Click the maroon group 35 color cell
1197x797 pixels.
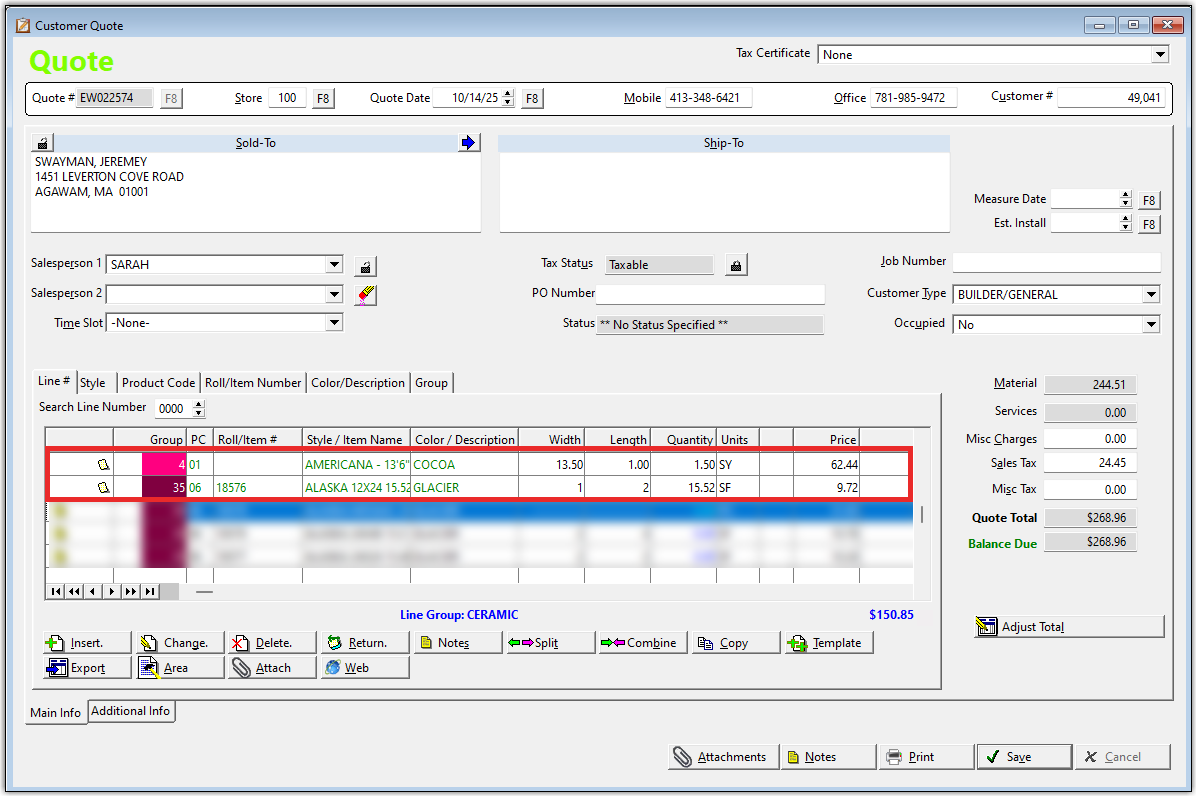pos(163,487)
